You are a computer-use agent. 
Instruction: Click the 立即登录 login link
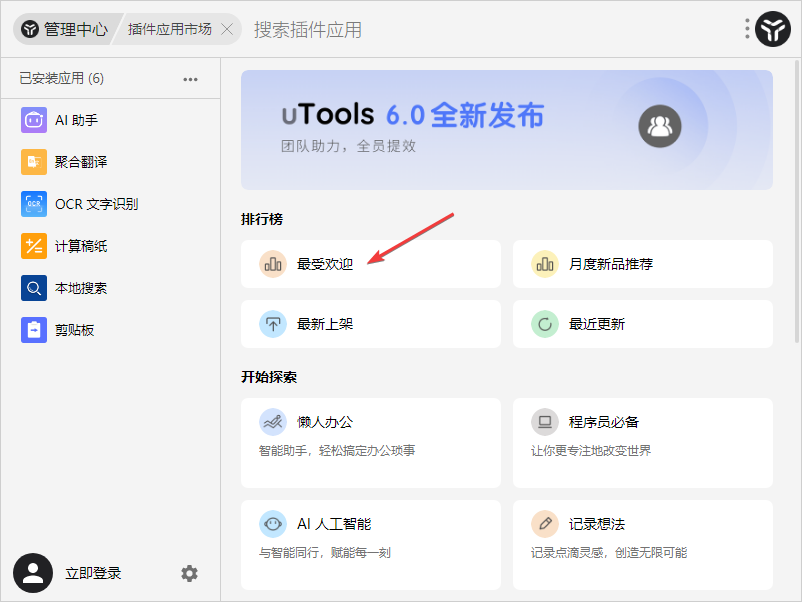93,573
